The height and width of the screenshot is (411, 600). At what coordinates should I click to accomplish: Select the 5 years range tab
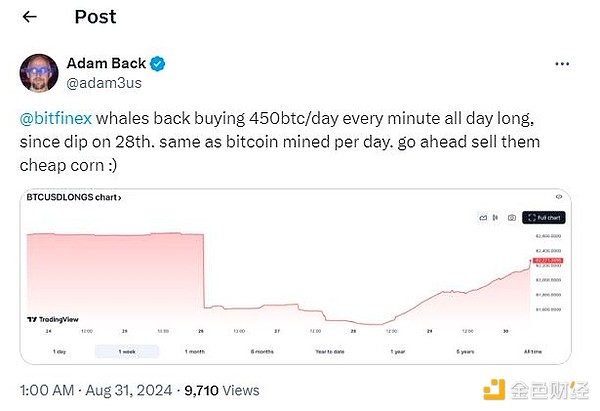[466, 351]
